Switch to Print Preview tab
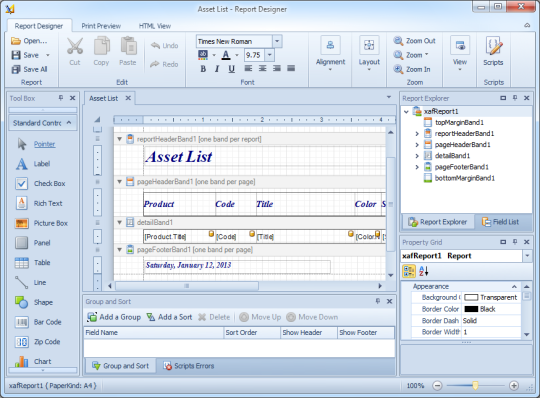540x398 pixels. [x=101, y=26]
